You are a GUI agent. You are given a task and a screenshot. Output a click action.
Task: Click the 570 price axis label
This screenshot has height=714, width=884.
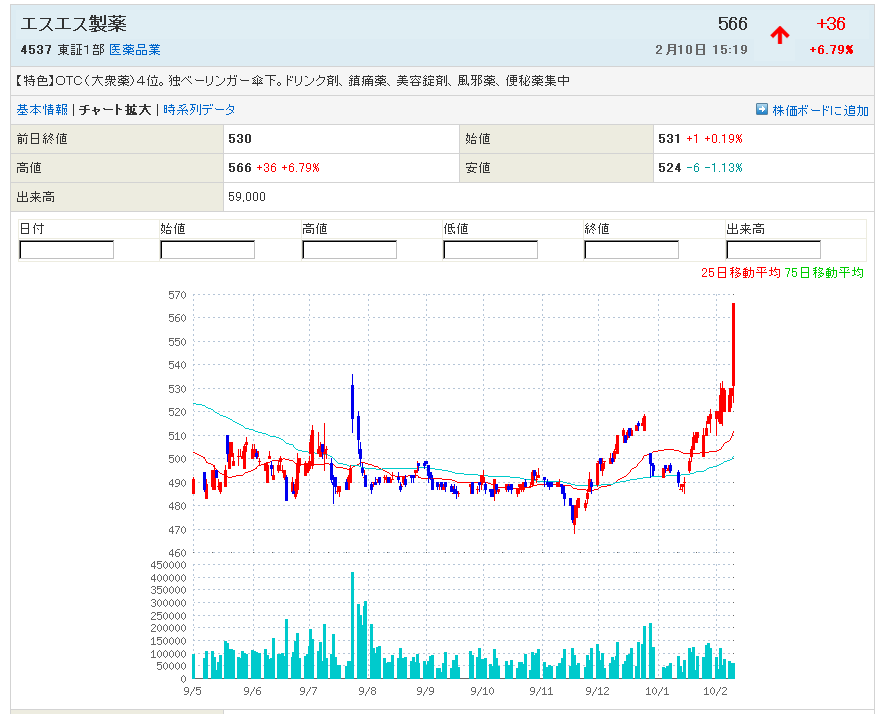pos(177,295)
